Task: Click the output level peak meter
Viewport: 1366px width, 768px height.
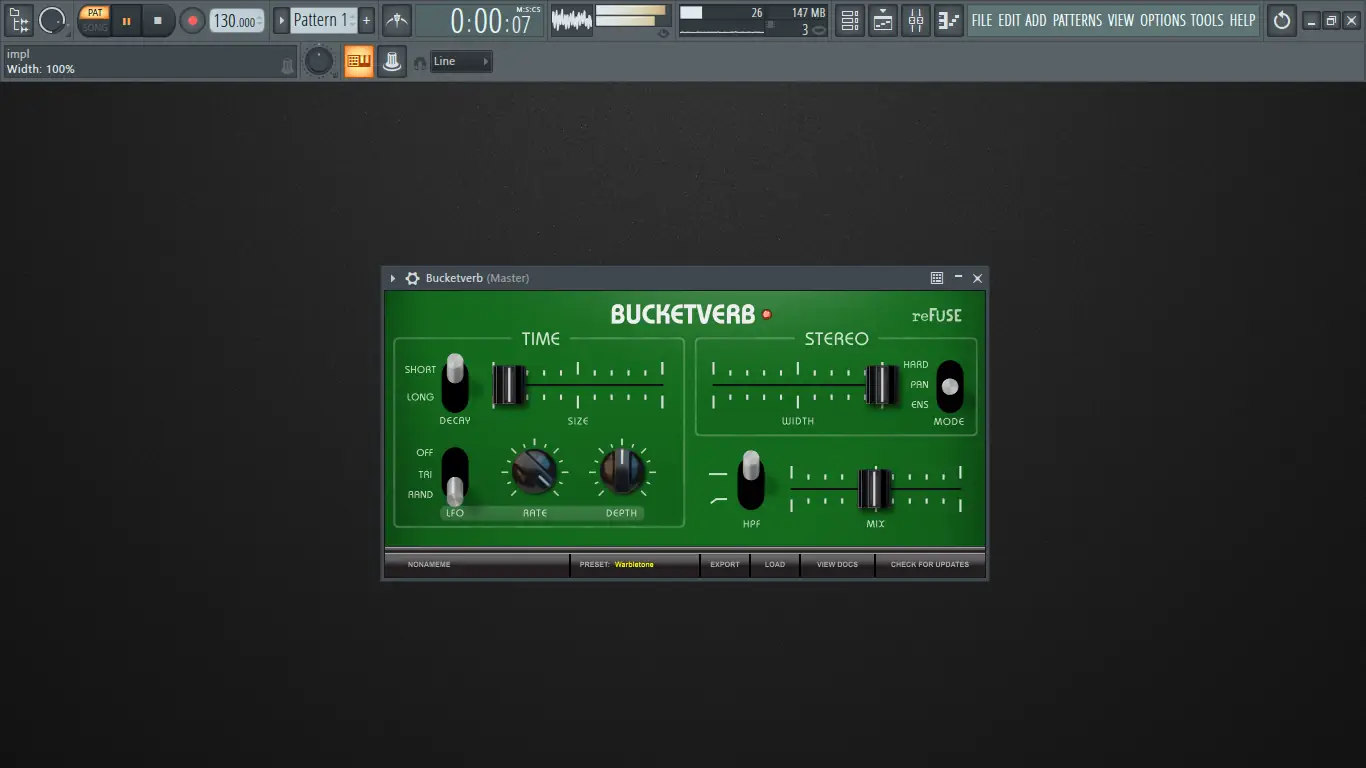Action: point(632,16)
